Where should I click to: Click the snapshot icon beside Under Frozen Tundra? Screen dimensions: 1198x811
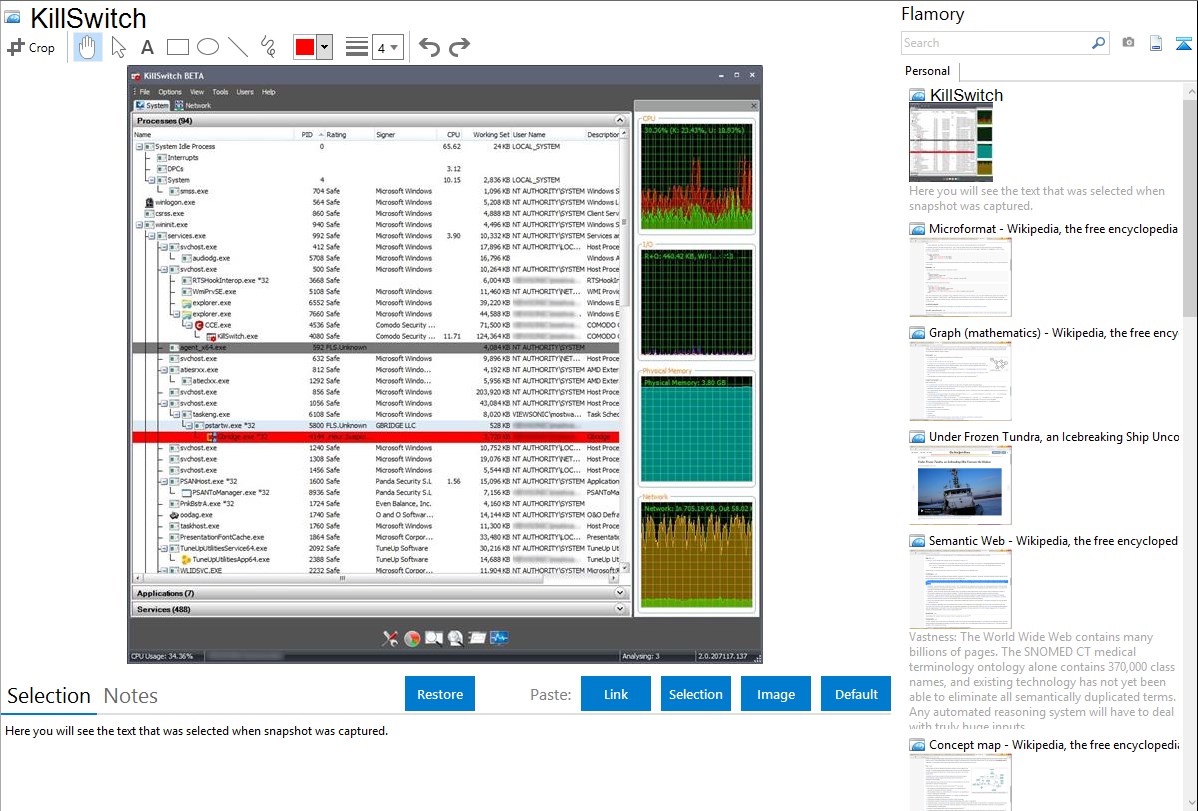pos(917,437)
